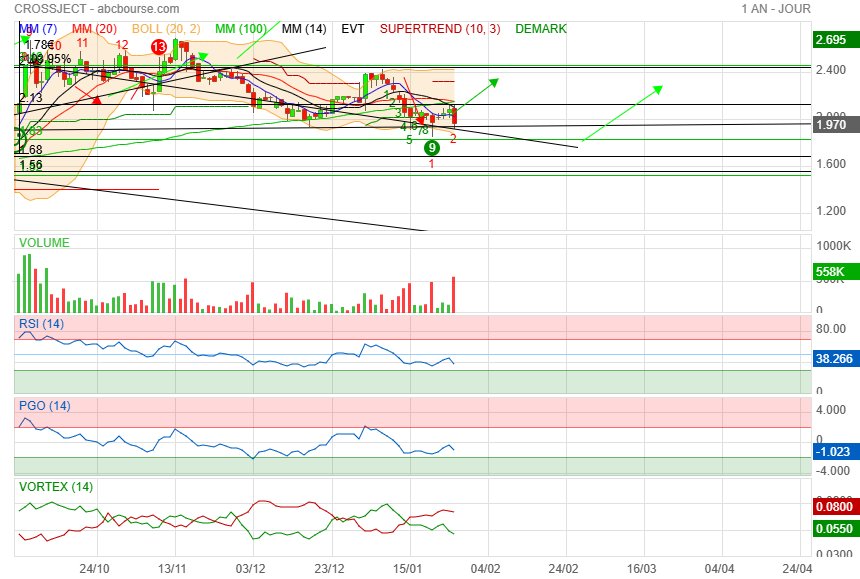Click the green 2.695 price tag
The width and height of the screenshot is (860, 579).
tap(832, 40)
